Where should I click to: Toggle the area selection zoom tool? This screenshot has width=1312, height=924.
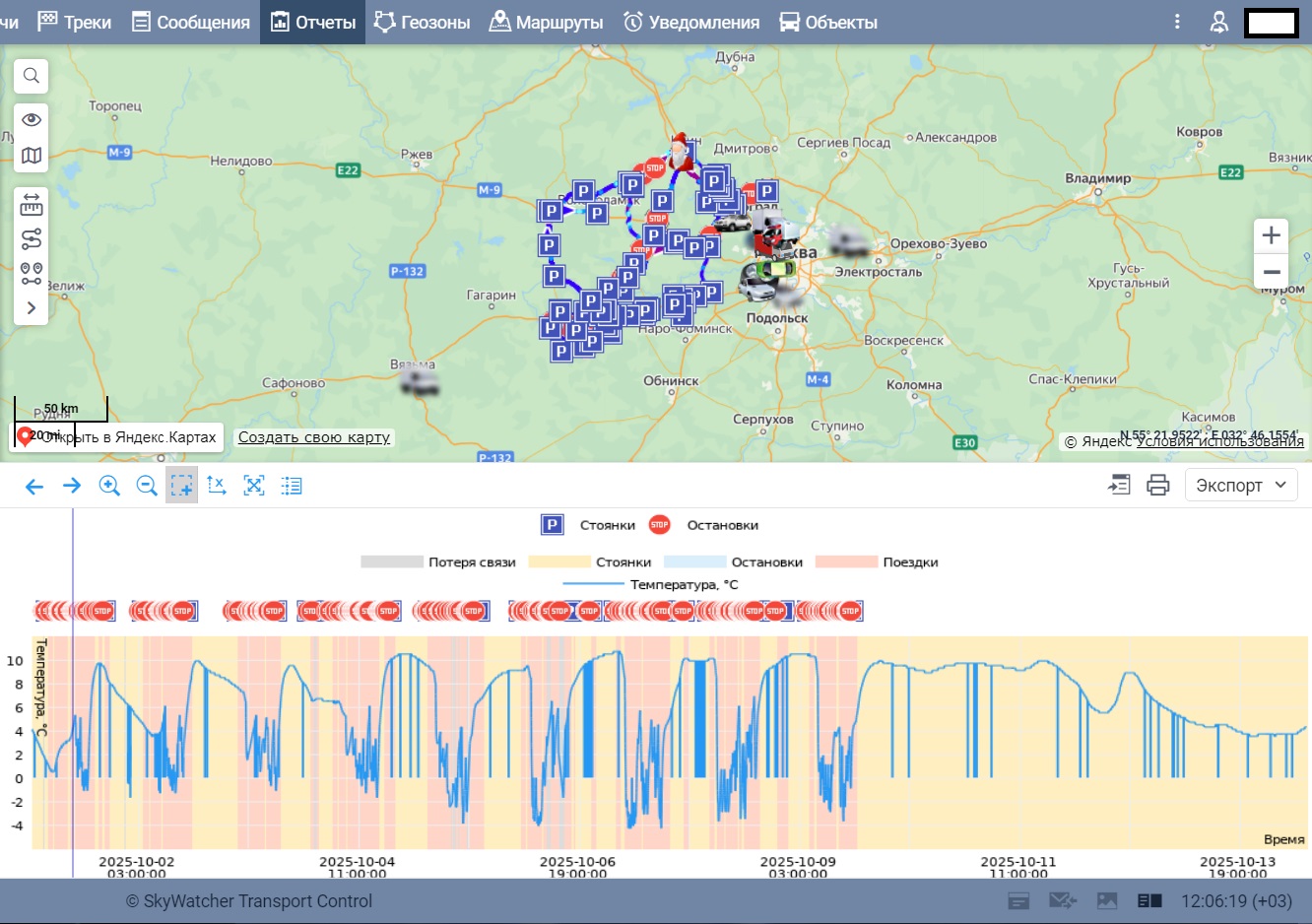pos(181,486)
